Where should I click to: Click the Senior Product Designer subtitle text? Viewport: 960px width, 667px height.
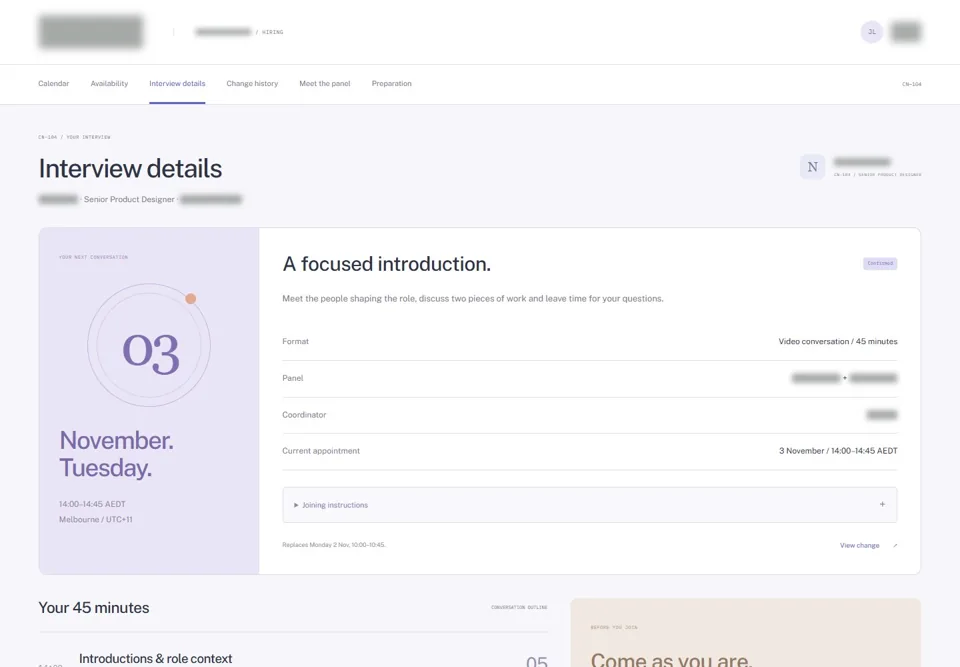click(x=129, y=199)
